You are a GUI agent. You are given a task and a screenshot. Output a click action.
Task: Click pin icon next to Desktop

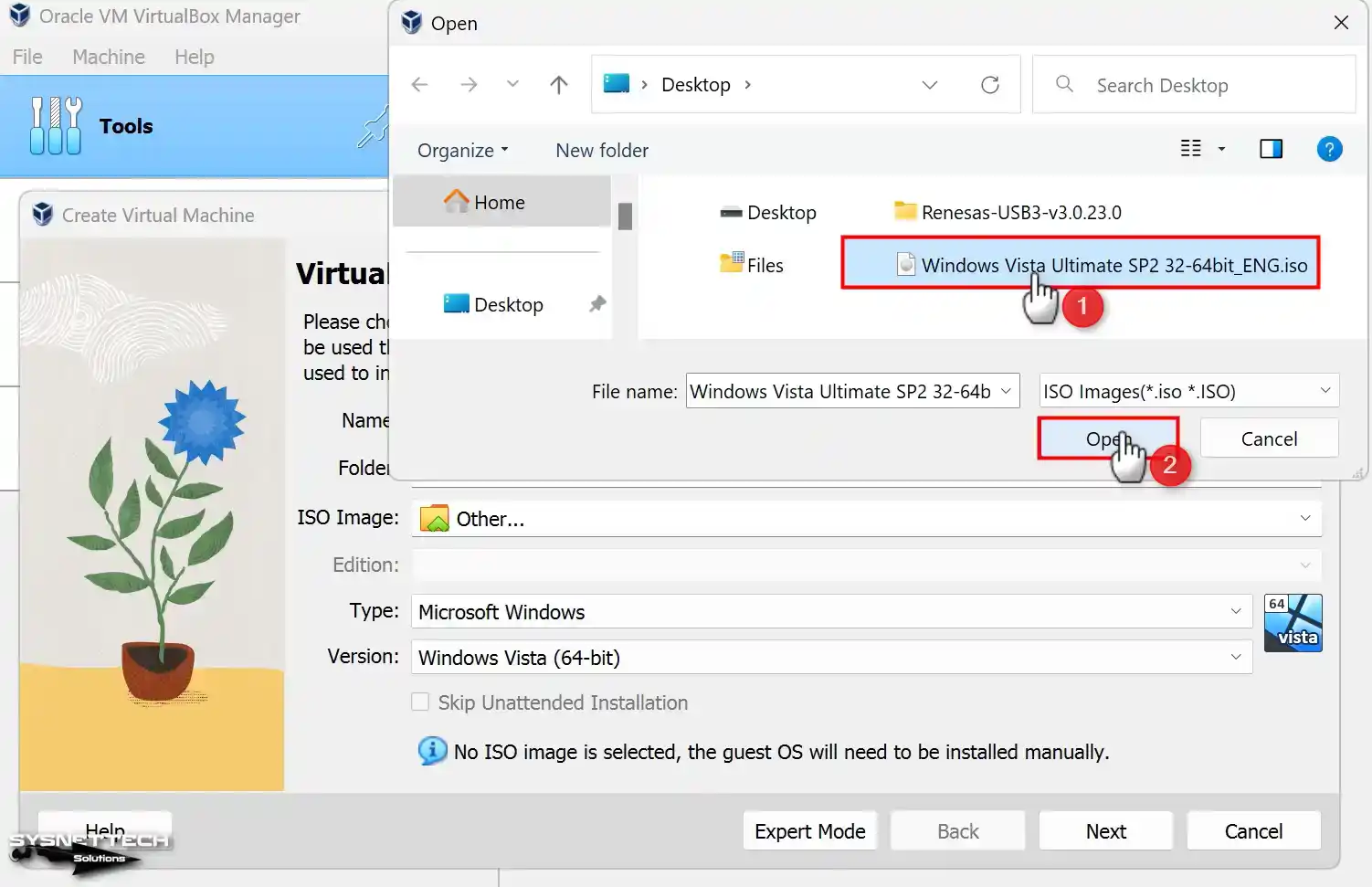point(597,303)
